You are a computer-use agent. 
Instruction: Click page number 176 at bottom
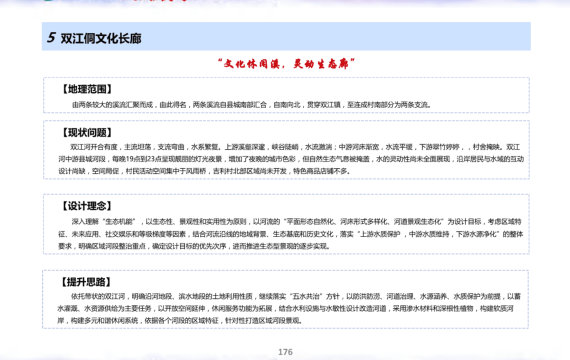(x=285, y=352)
